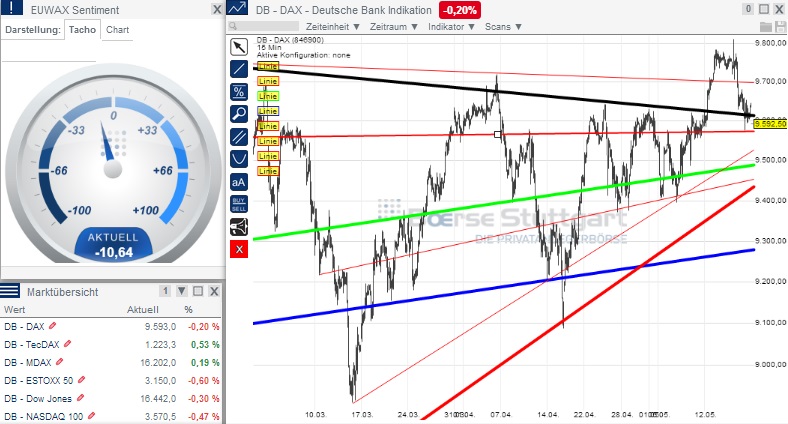Close the EUWAX Sentiment panel

[x=217, y=10]
